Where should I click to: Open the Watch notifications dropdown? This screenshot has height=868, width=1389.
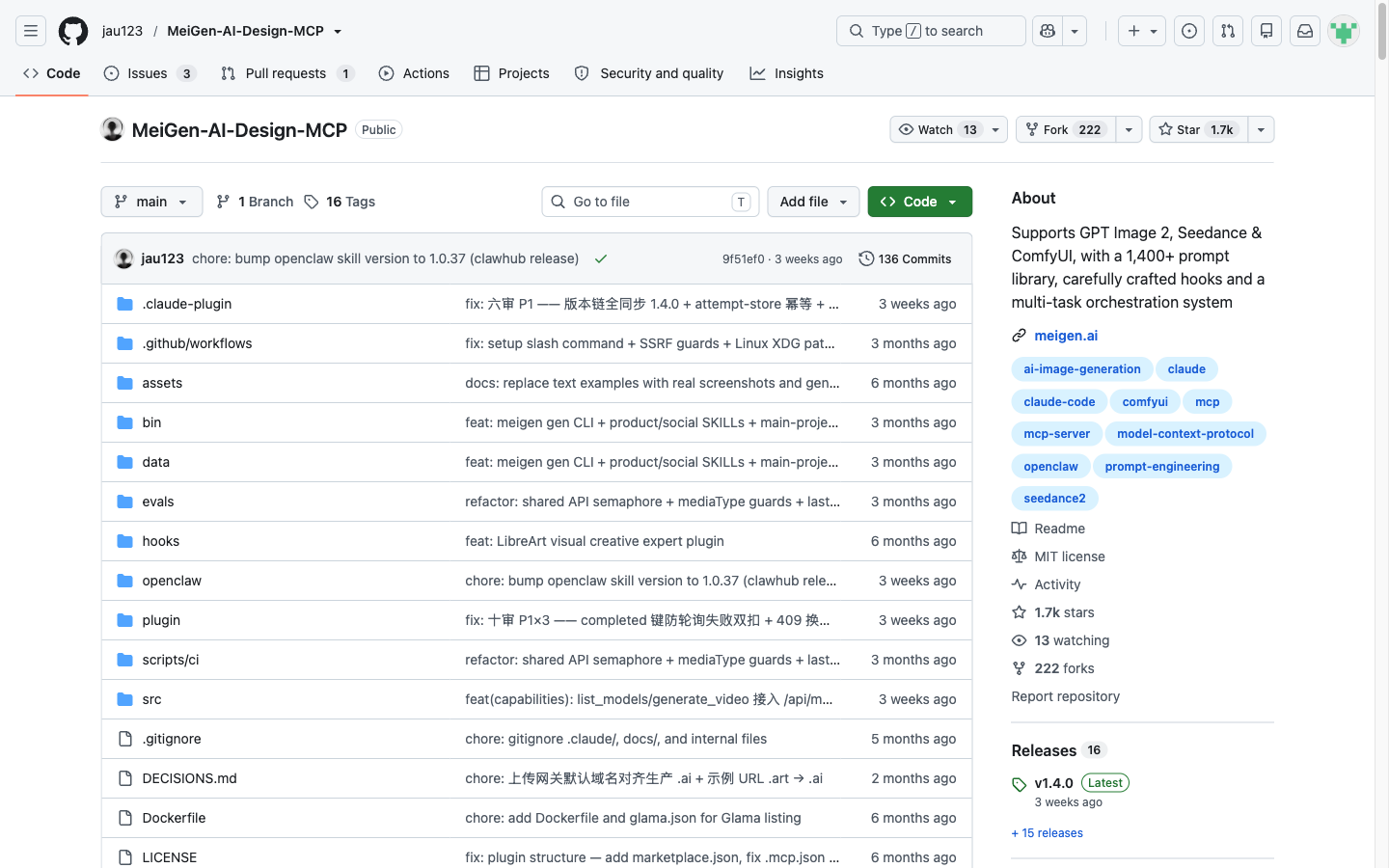pos(948,129)
